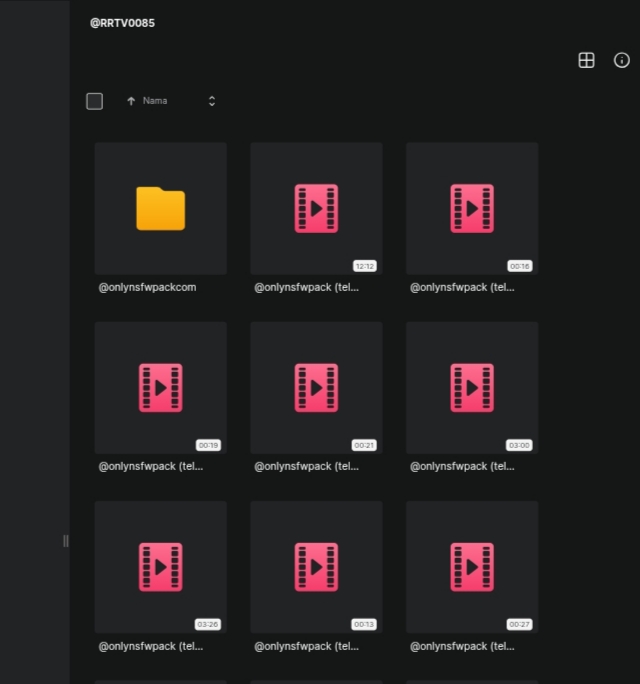Sort the files by the Nama label
This screenshot has height=684, width=640.
tap(155, 101)
